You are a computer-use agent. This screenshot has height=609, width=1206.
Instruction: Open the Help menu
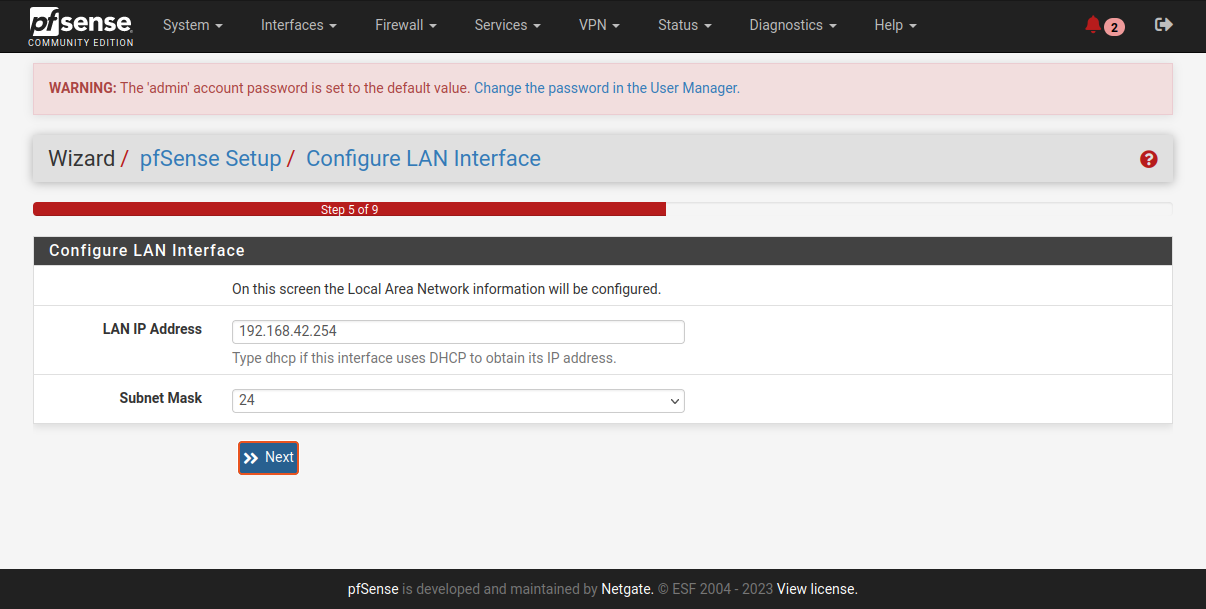[x=895, y=25]
